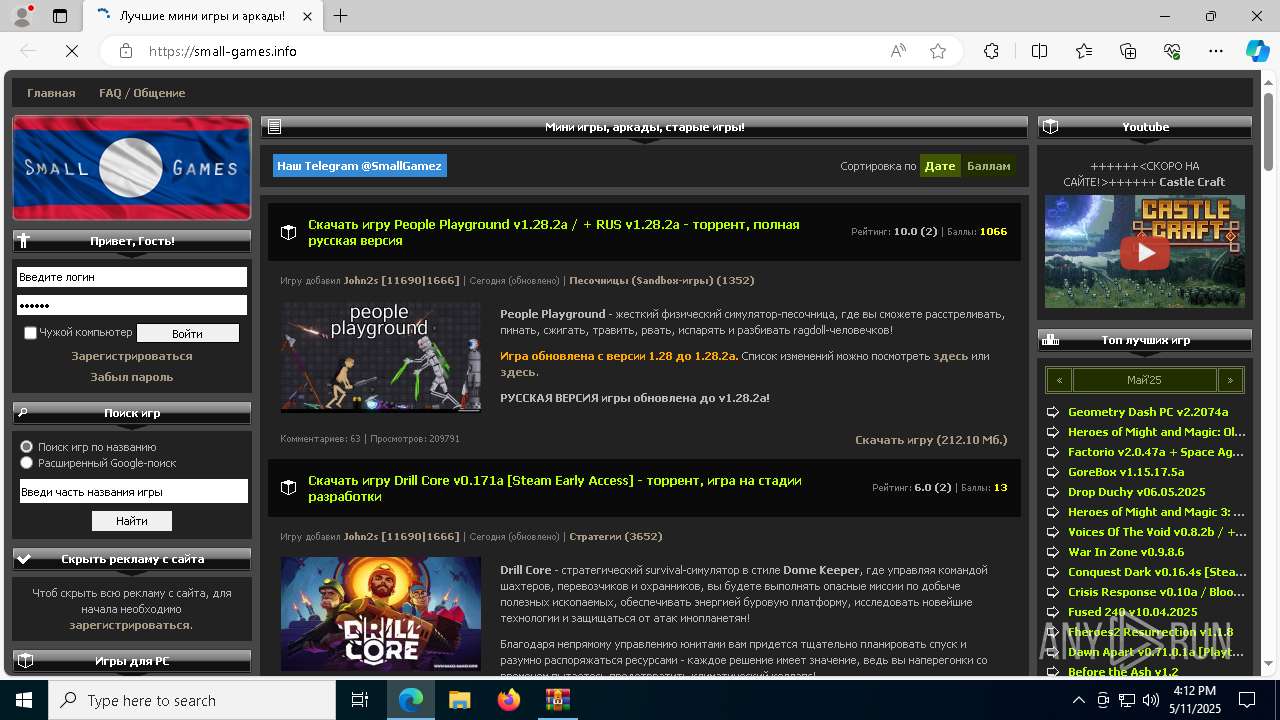
Task: Open the Windows Start menu
Action: tap(24, 700)
